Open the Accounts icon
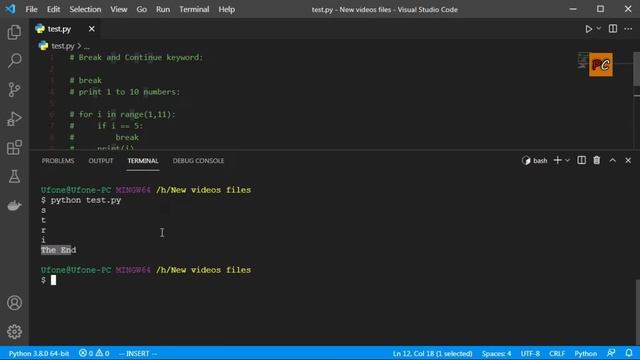This screenshot has width=640, height=360. pos(14,303)
